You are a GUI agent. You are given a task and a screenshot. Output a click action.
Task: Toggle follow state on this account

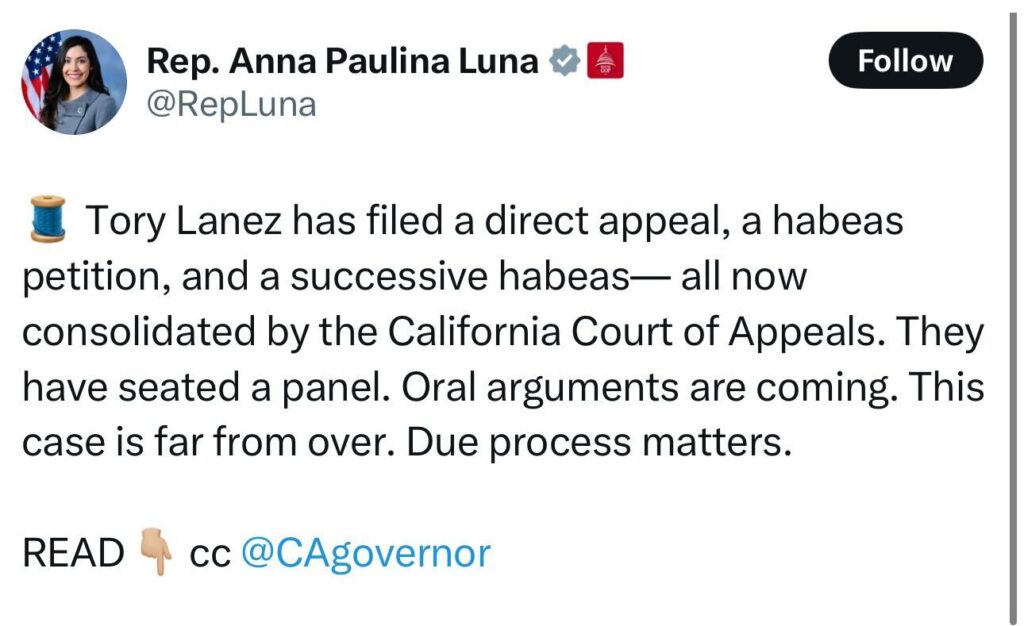(905, 60)
